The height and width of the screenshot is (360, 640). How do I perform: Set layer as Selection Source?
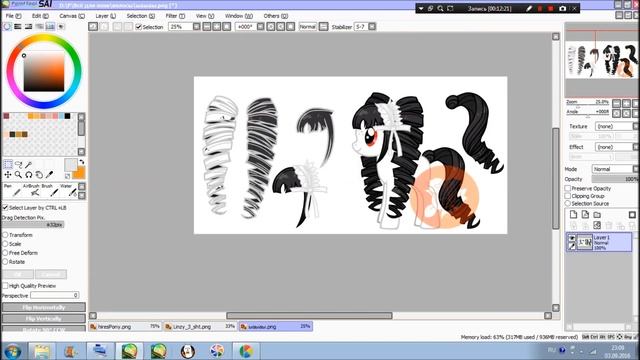point(568,203)
